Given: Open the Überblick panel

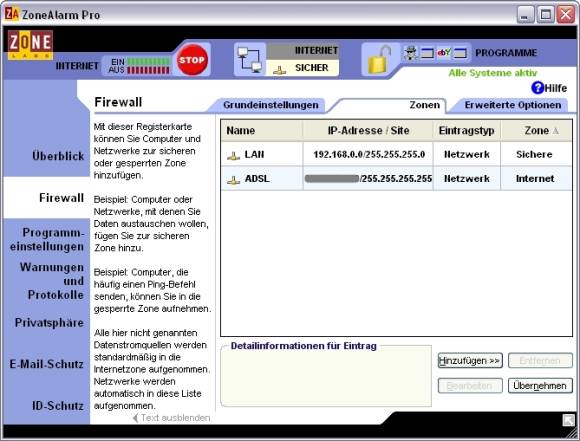Looking at the screenshot, I should tap(58, 156).
